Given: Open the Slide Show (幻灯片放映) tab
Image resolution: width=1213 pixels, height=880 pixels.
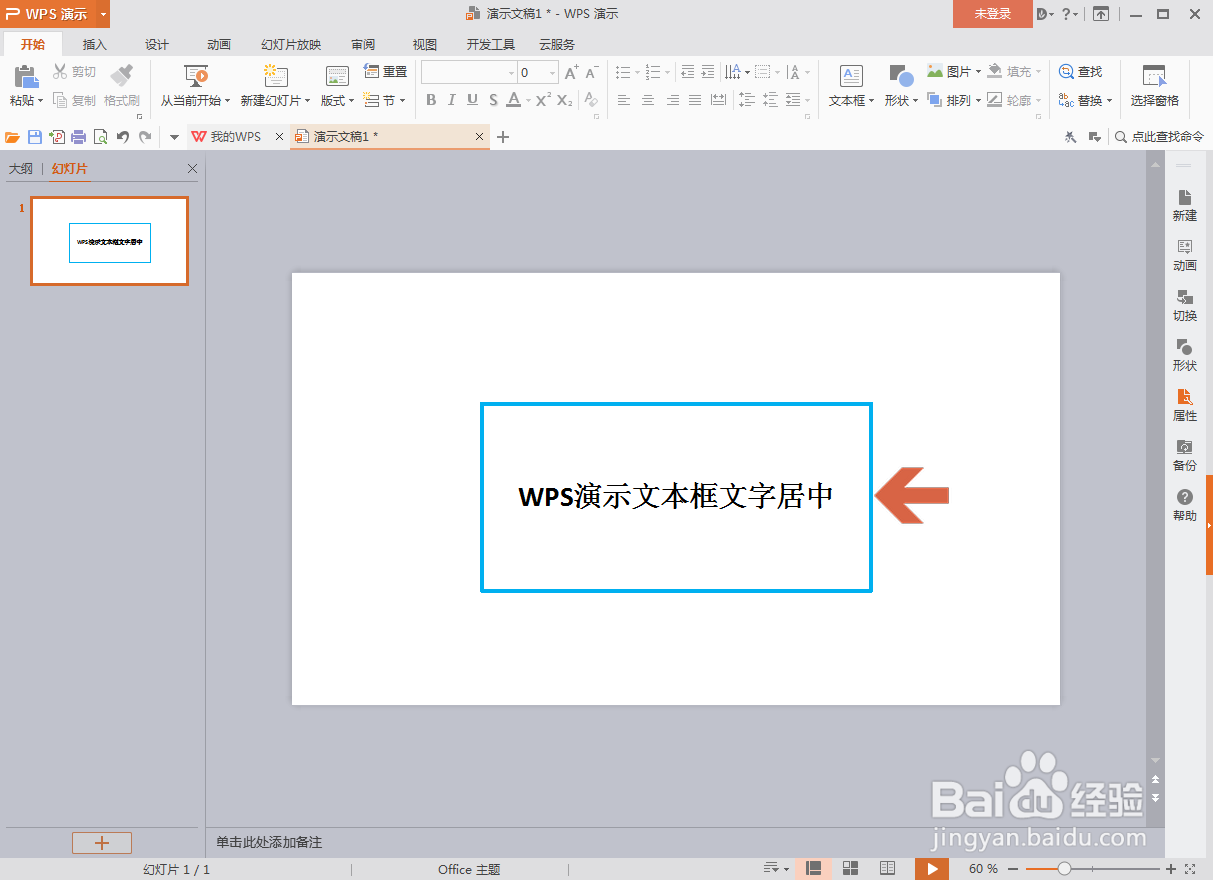Looking at the screenshot, I should tap(291, 44).
